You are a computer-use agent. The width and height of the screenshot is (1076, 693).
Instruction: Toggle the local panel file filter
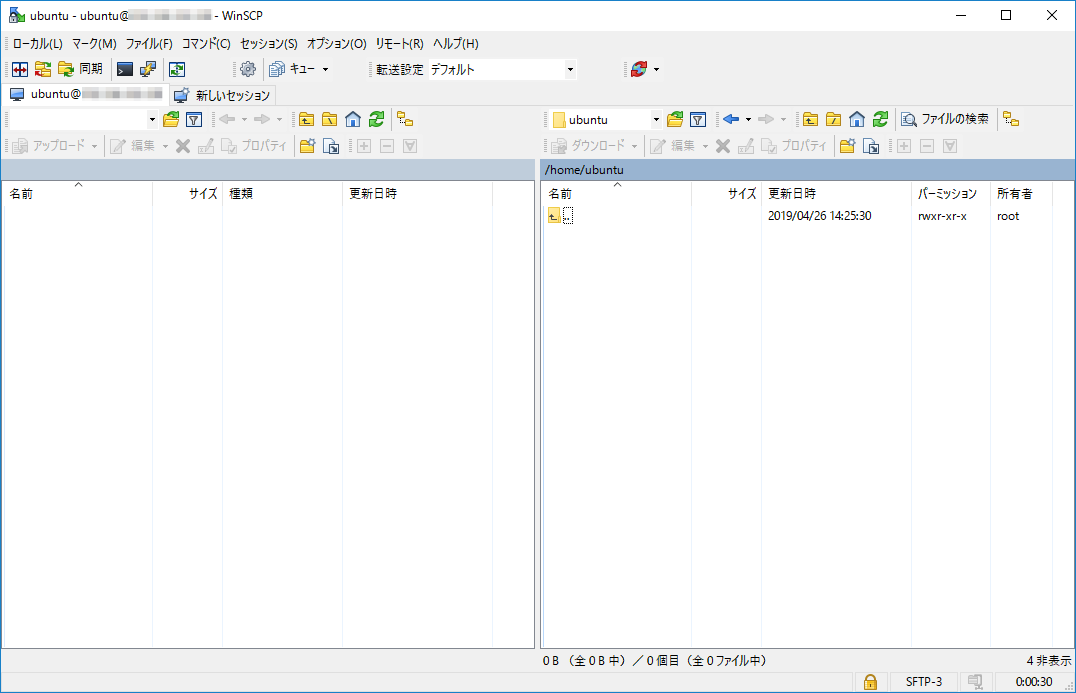coord(192,119)
